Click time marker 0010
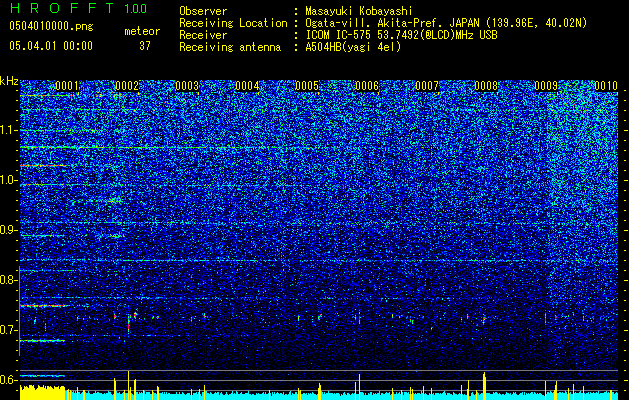Viewport: 629px width, 400px height. [606, 86]
